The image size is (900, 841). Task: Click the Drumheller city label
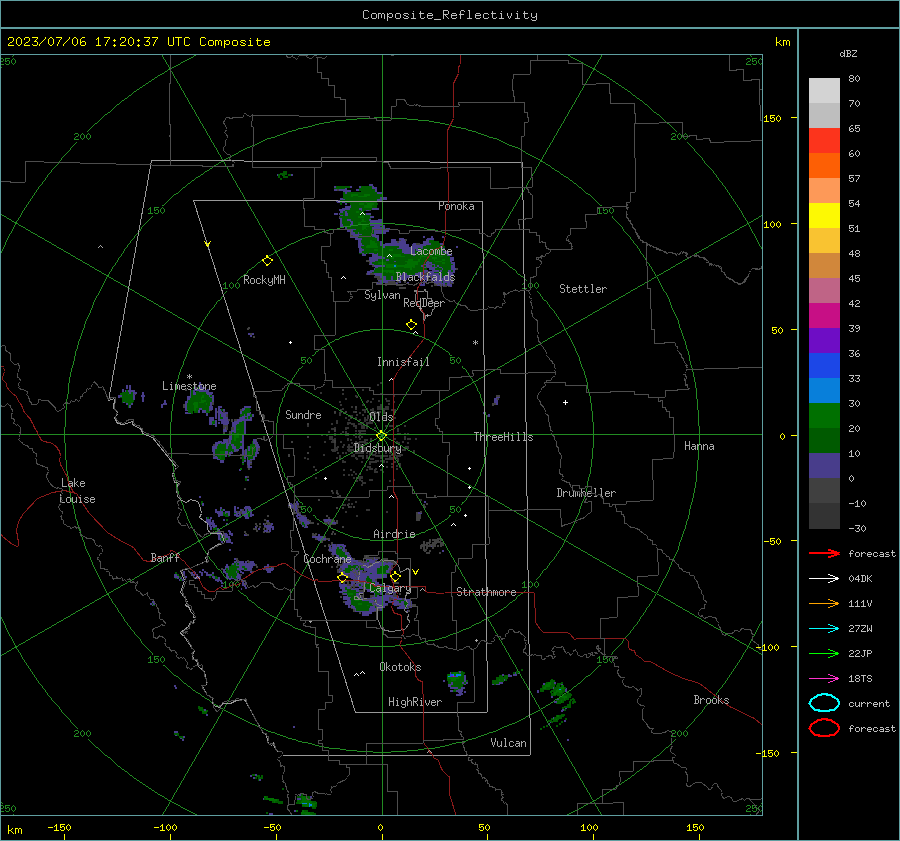pyautogui.click(x=586, y=493)
